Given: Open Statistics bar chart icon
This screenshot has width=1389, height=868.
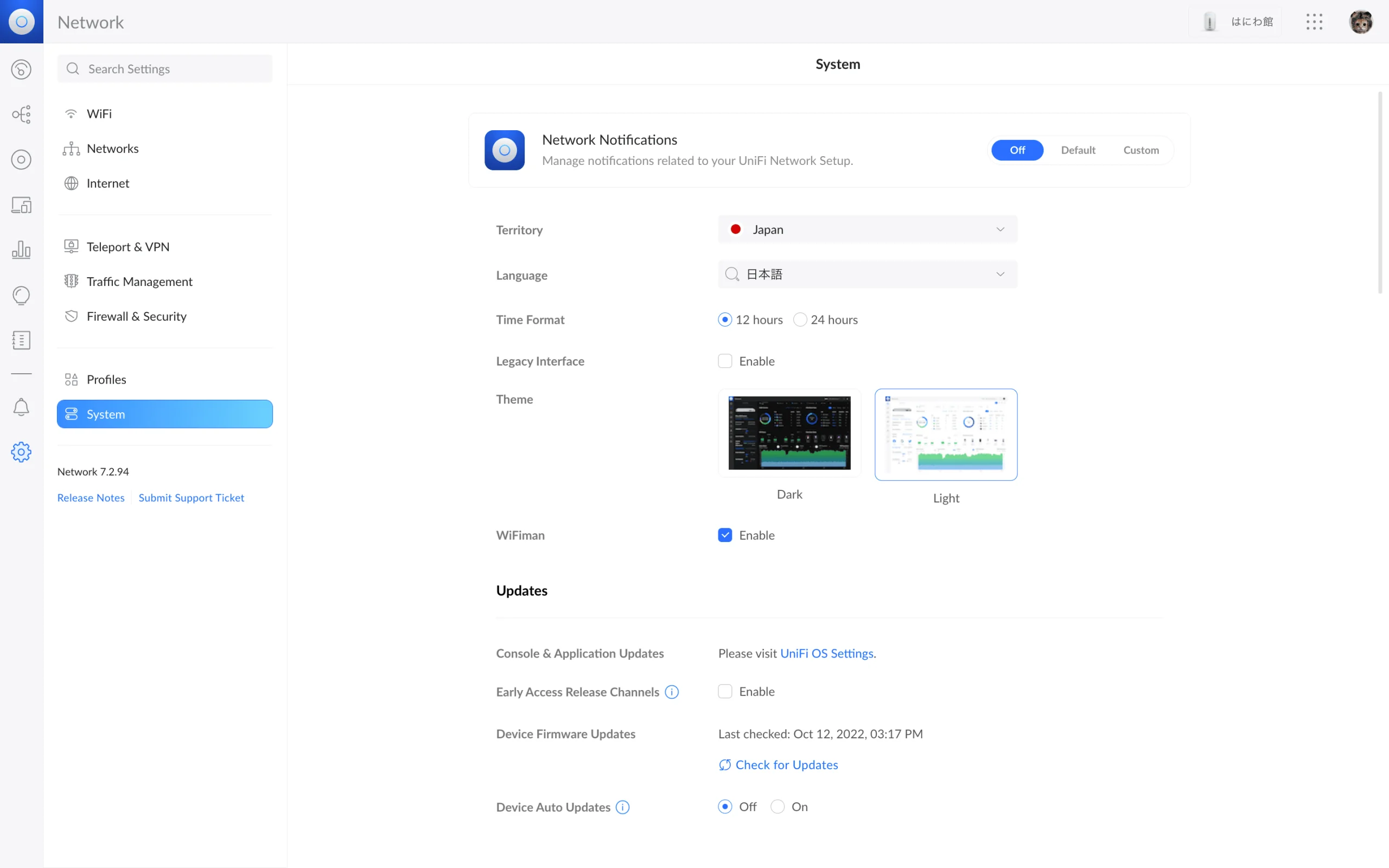Looking at the screenshot, I should (x=21, y=250).
